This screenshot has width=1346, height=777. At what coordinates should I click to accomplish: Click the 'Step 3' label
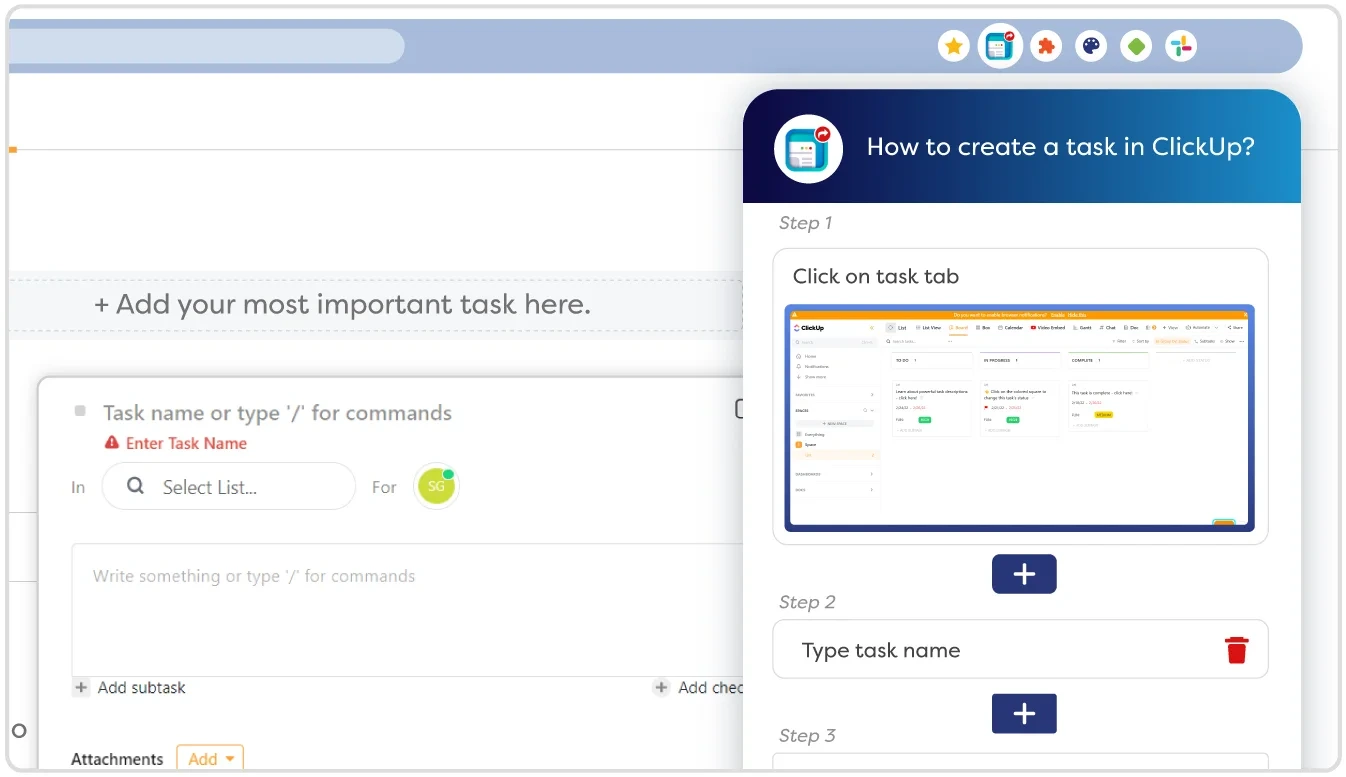(x=807, y=736)
